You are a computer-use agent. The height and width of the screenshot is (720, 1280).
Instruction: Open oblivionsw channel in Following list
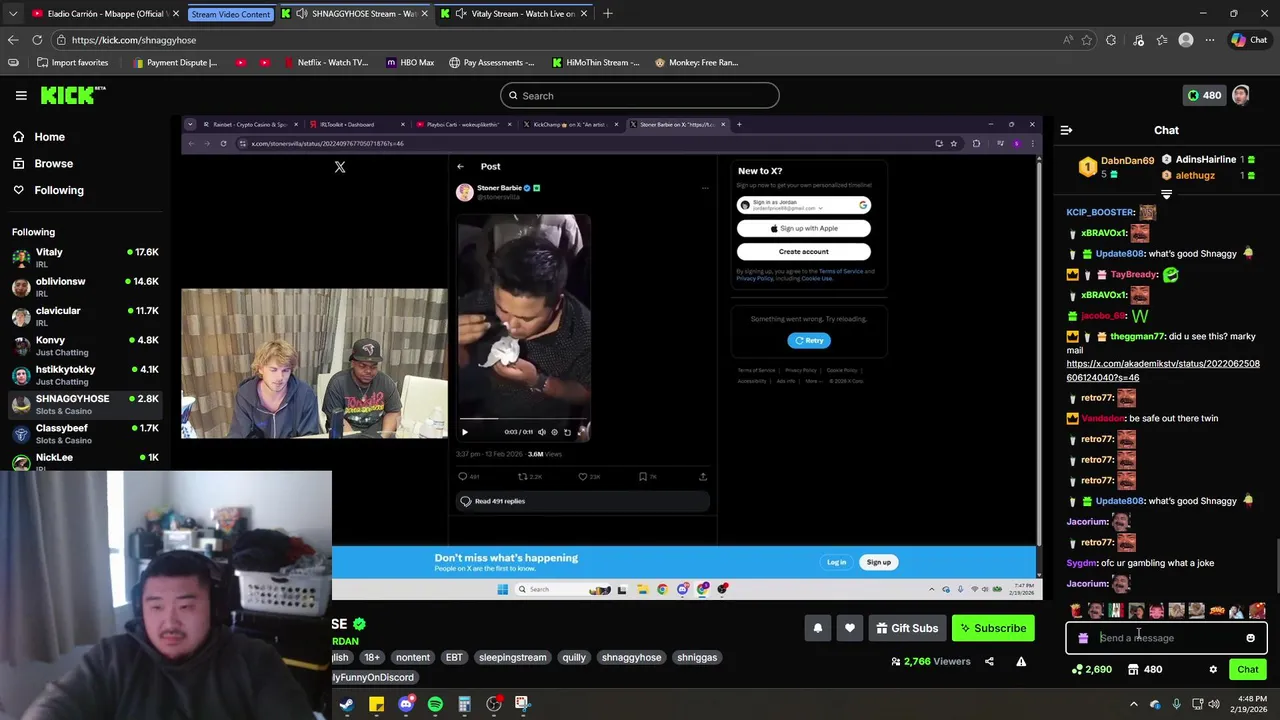coord(85,286)
